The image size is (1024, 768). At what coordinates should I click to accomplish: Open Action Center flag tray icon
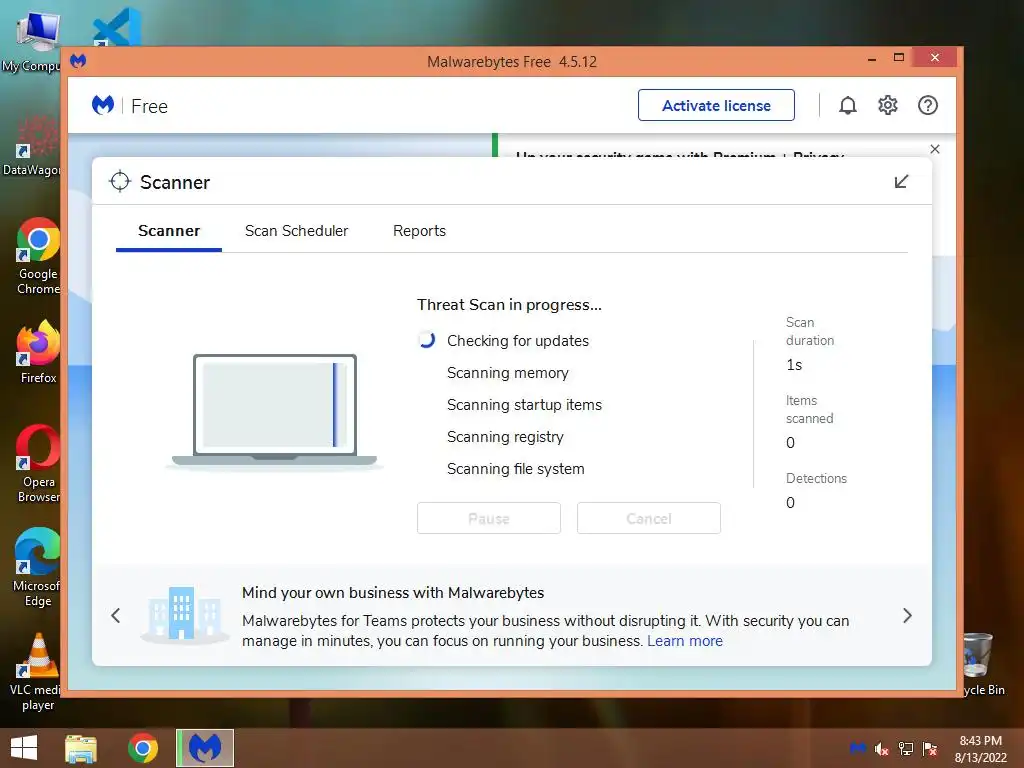coord(930,748)
